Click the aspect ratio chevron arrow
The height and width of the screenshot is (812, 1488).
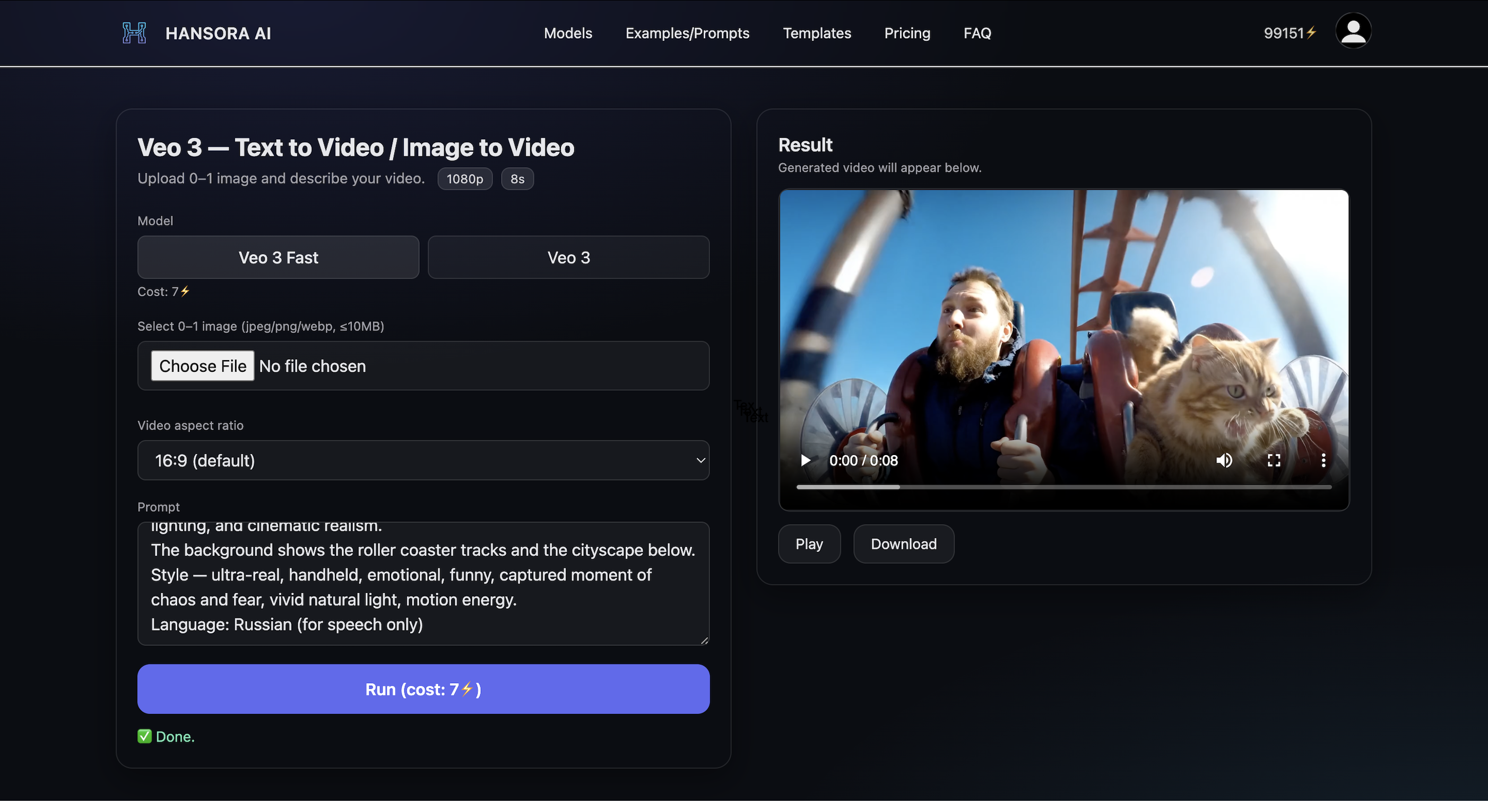[x=700, y=460]
